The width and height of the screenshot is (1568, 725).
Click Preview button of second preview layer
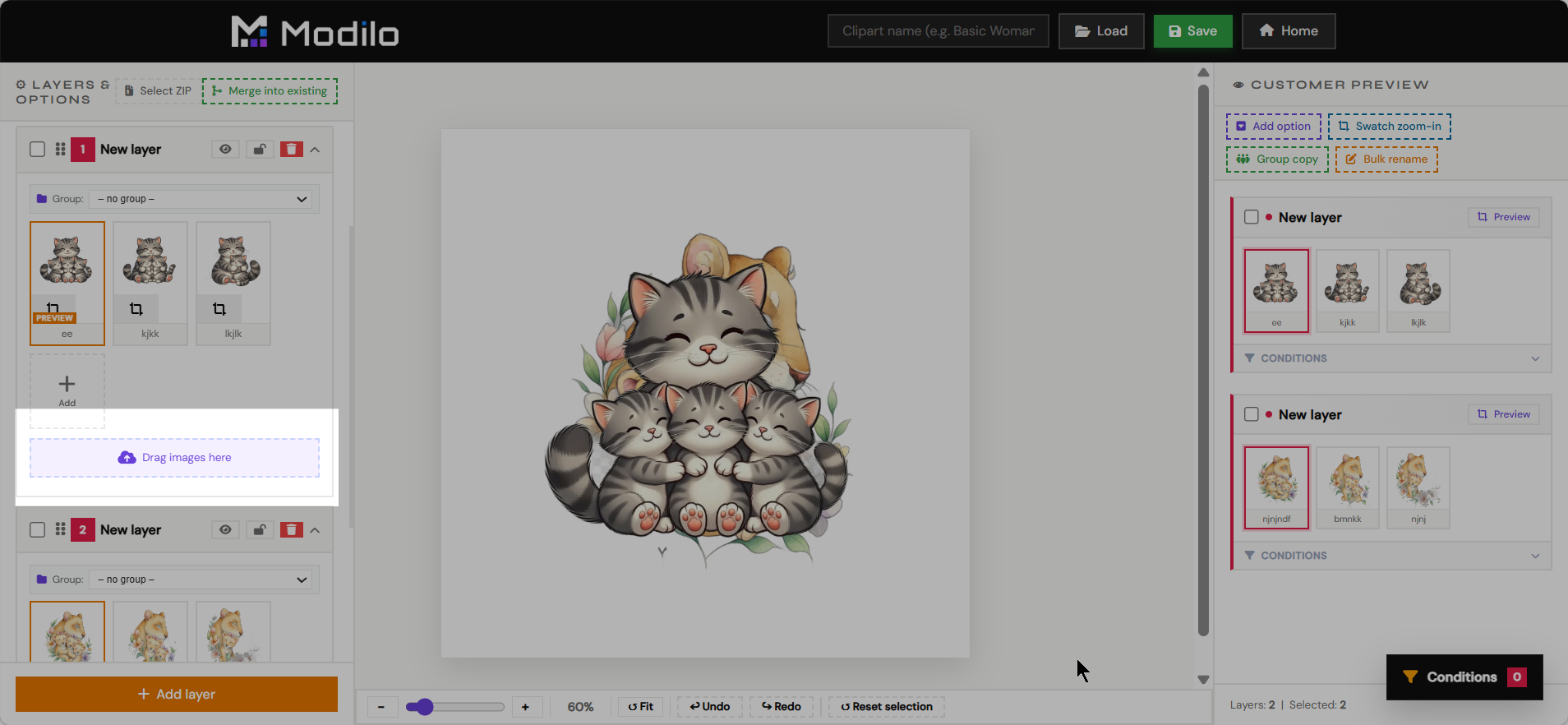(x=1504, y=414)
